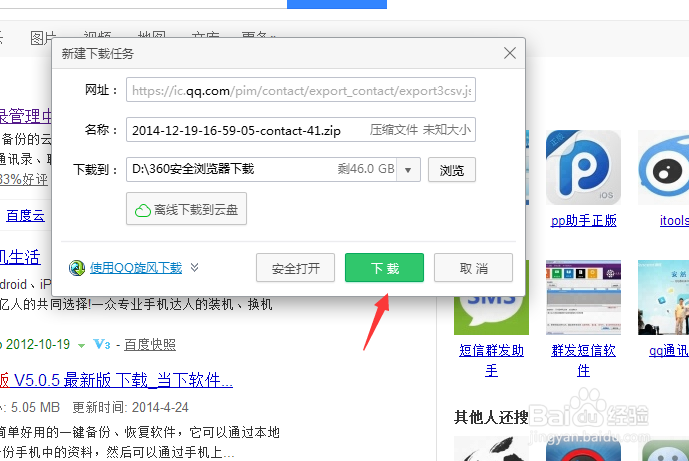This screenshot has height=461, width=689.
Task: Open the 群发短信软件 link
Action: 584,360
